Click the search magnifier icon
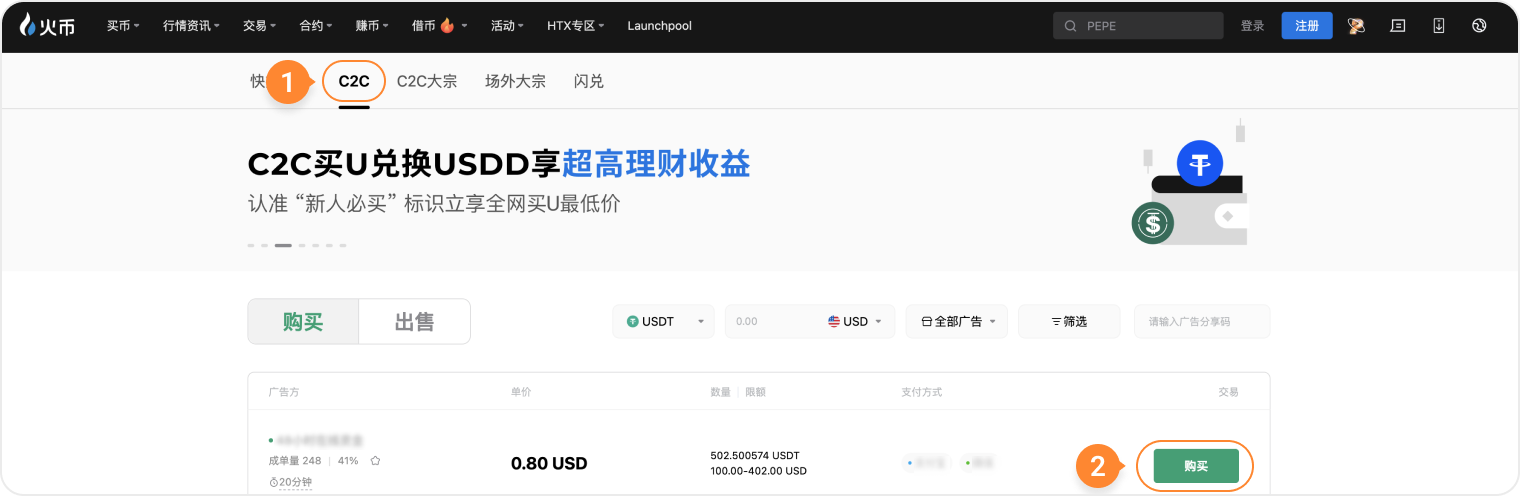The height and width of the screenshot is (496, 1520). tap(1071, 26)
